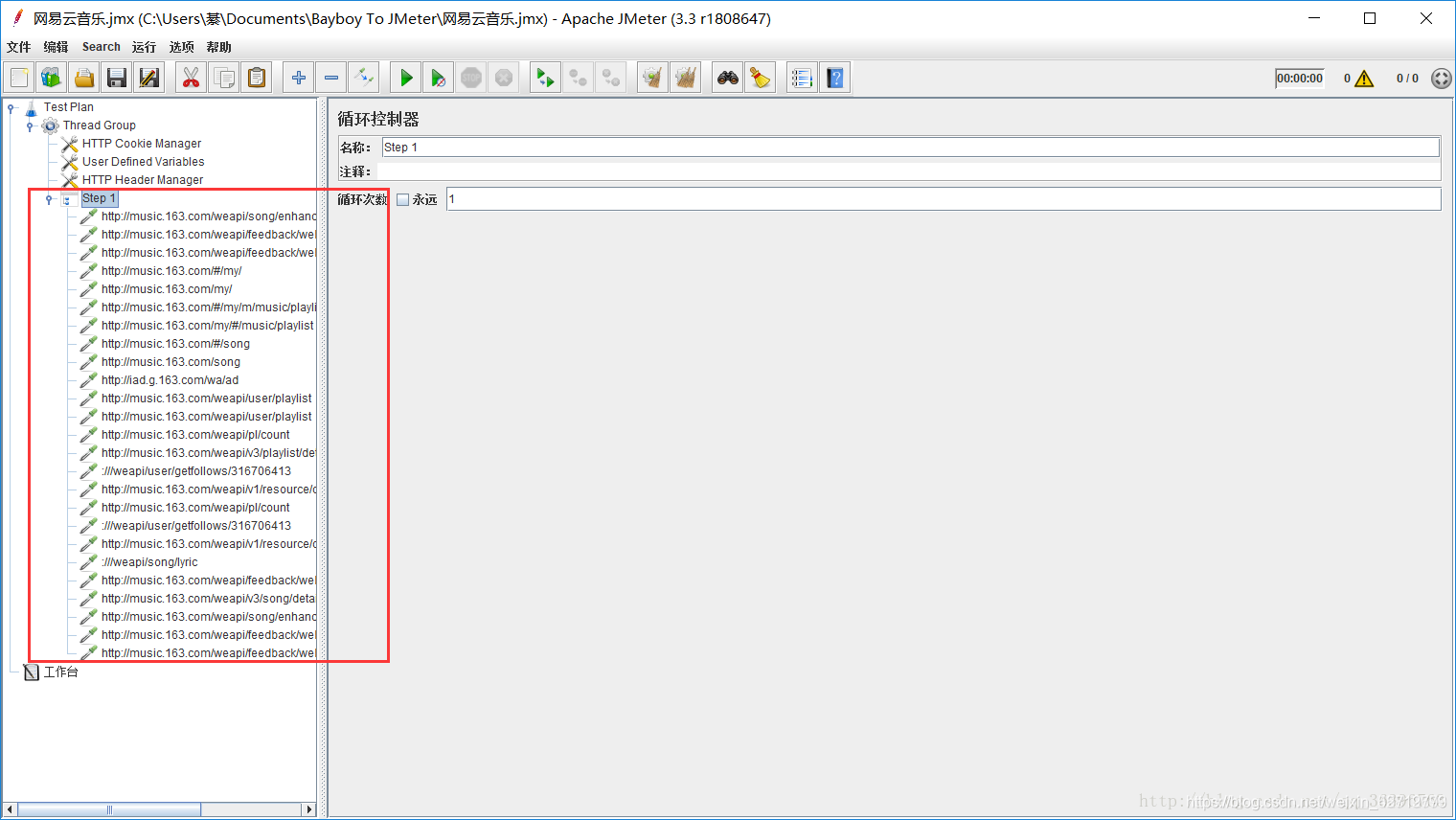This screenshot has height=820, width=1456.
Task: Select the Step 1 loop controller node
Action: [99, 198]
